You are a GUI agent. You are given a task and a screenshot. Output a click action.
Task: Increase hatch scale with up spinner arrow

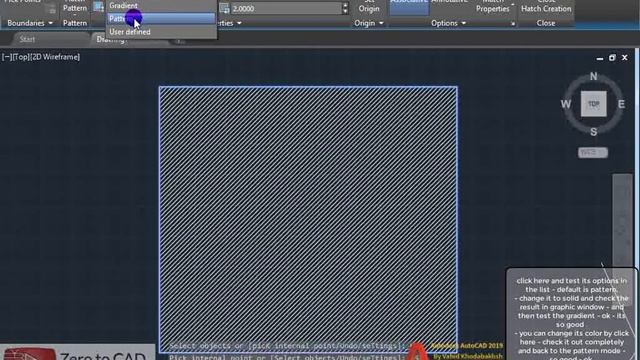tap(345, 5)
